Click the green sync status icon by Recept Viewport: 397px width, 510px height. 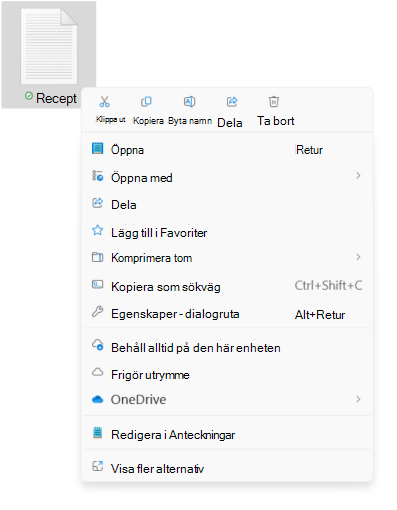(29, 96)
